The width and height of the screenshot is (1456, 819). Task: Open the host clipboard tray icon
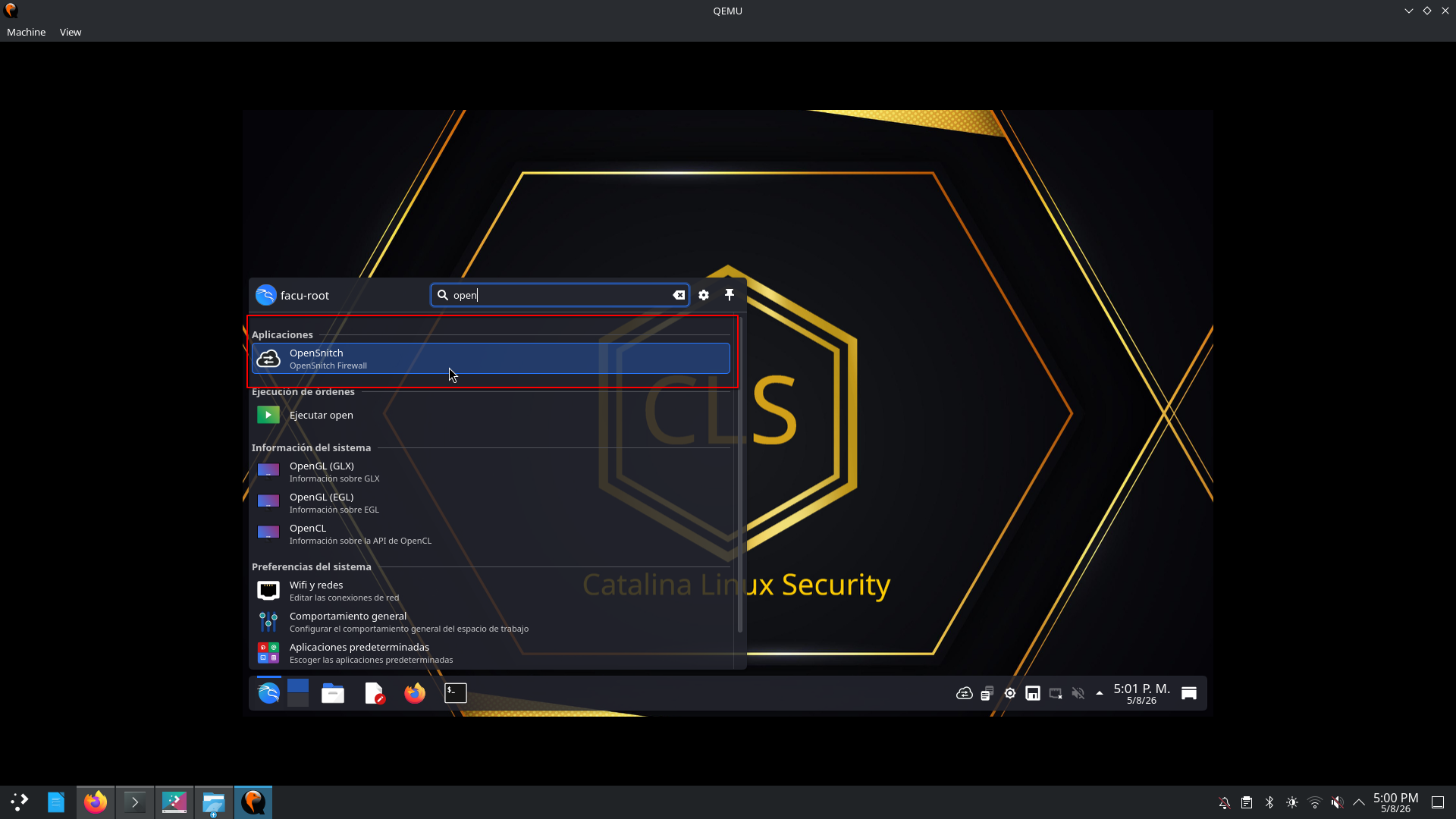[x=1247, y=802]
